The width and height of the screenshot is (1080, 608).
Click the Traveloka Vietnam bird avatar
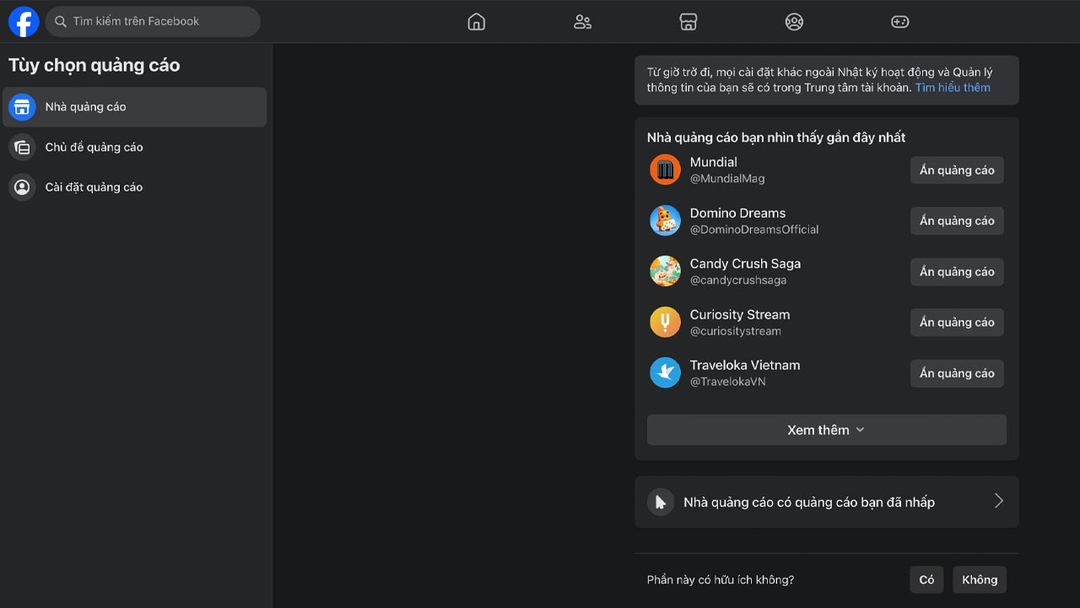[665, 373]
